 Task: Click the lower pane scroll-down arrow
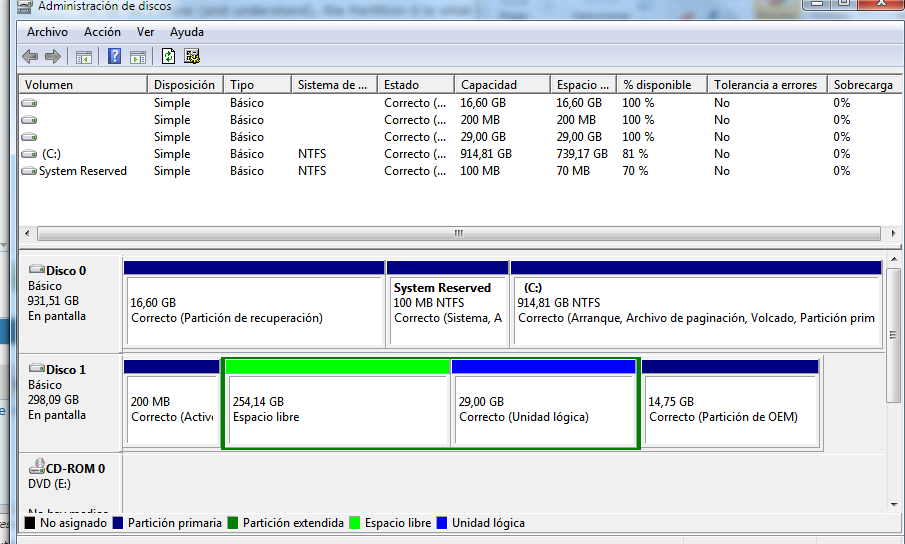(894, 505)
